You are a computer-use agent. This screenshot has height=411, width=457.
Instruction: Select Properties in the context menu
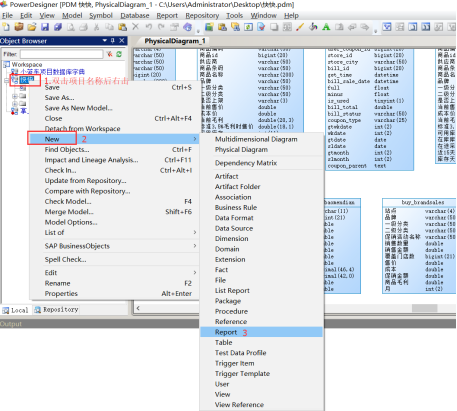114,294
